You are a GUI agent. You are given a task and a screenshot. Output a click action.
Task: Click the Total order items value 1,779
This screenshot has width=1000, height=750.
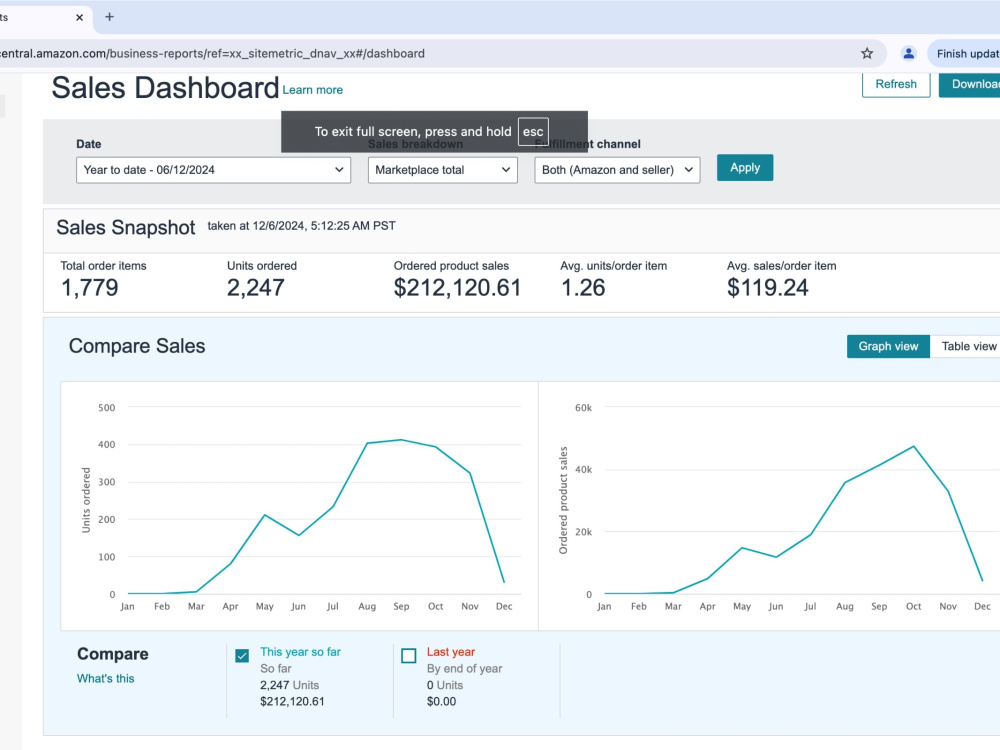tap(89, 288)
